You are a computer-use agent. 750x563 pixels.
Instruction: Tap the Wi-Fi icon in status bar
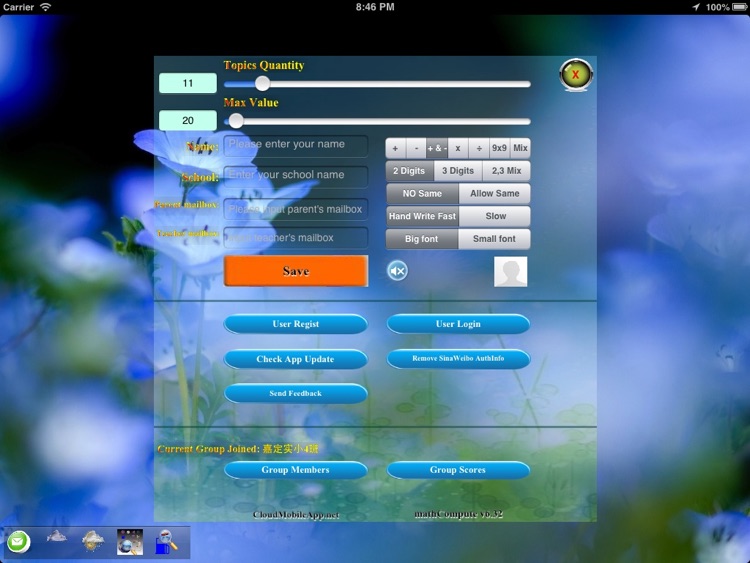pos(45,7)
